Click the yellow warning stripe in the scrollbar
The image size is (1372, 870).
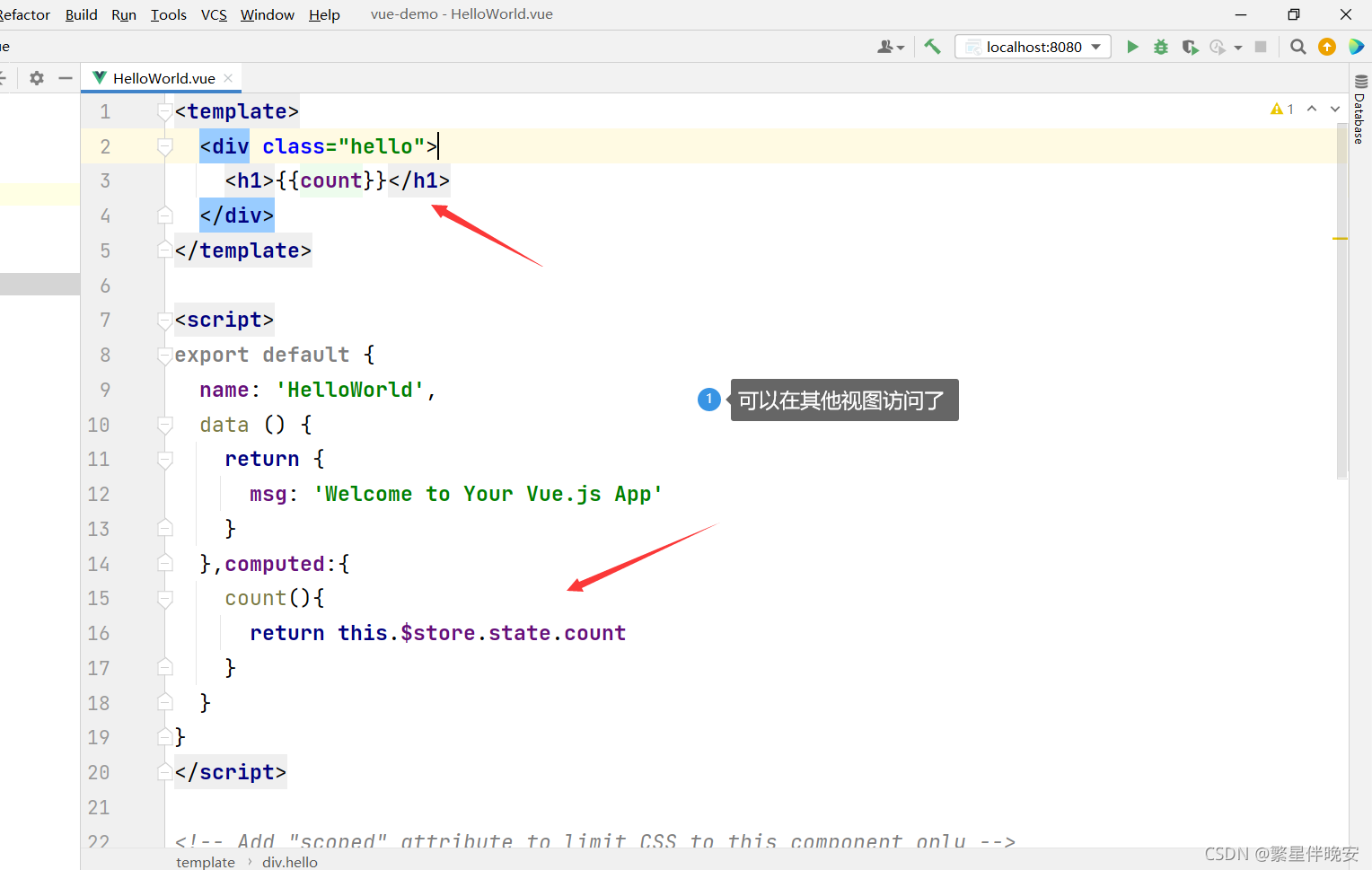click(1340, 238)
